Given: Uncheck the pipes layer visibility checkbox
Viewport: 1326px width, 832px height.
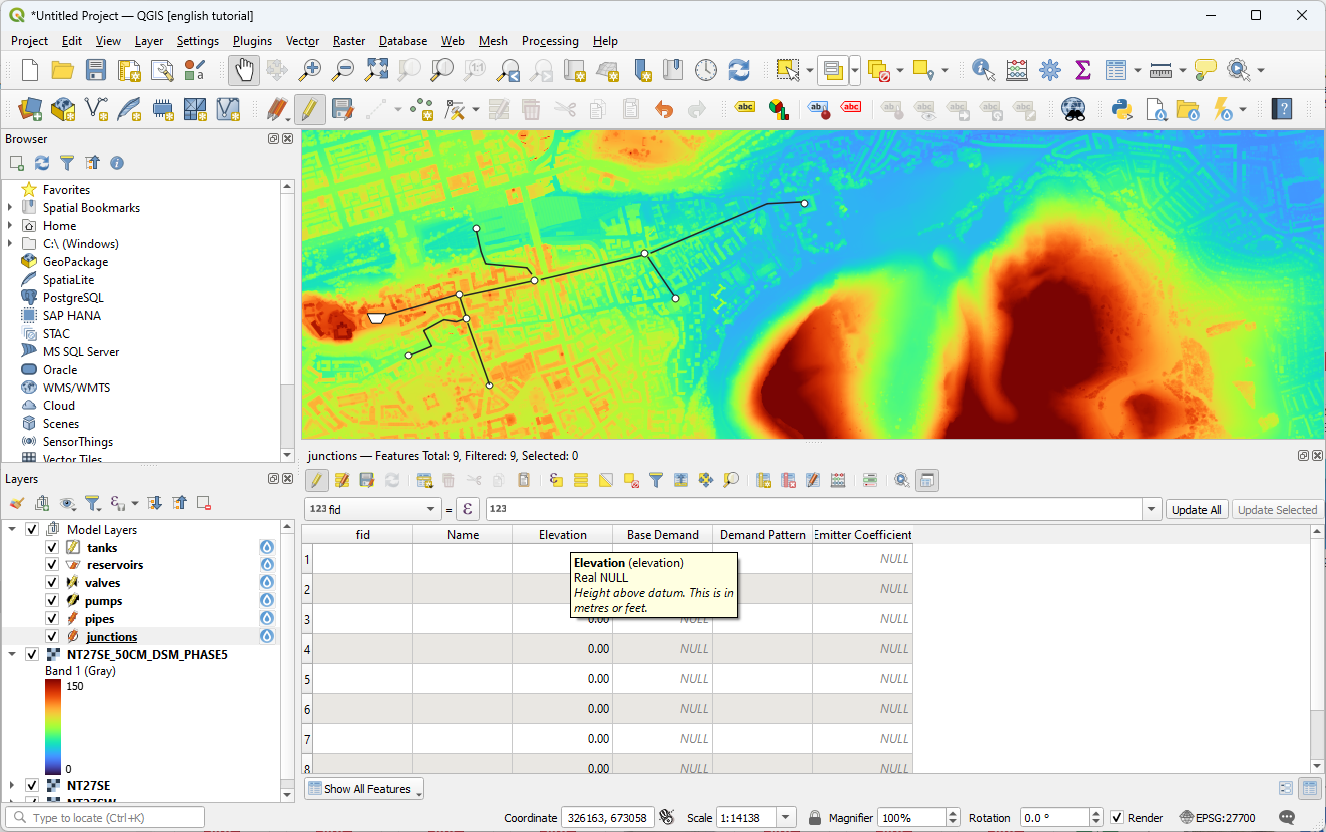Looking at the screenshot, I should [x=52, y=619].
